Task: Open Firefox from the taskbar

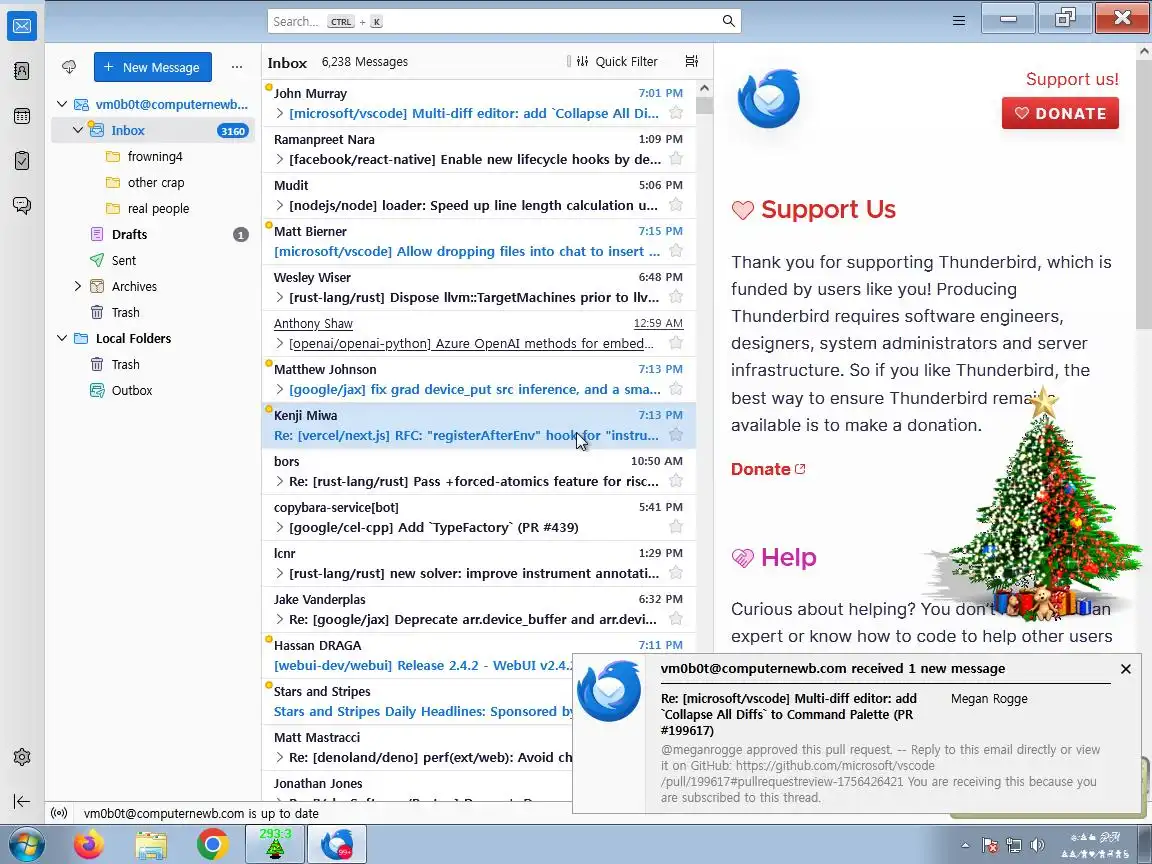Action: [x=89, y=845]
